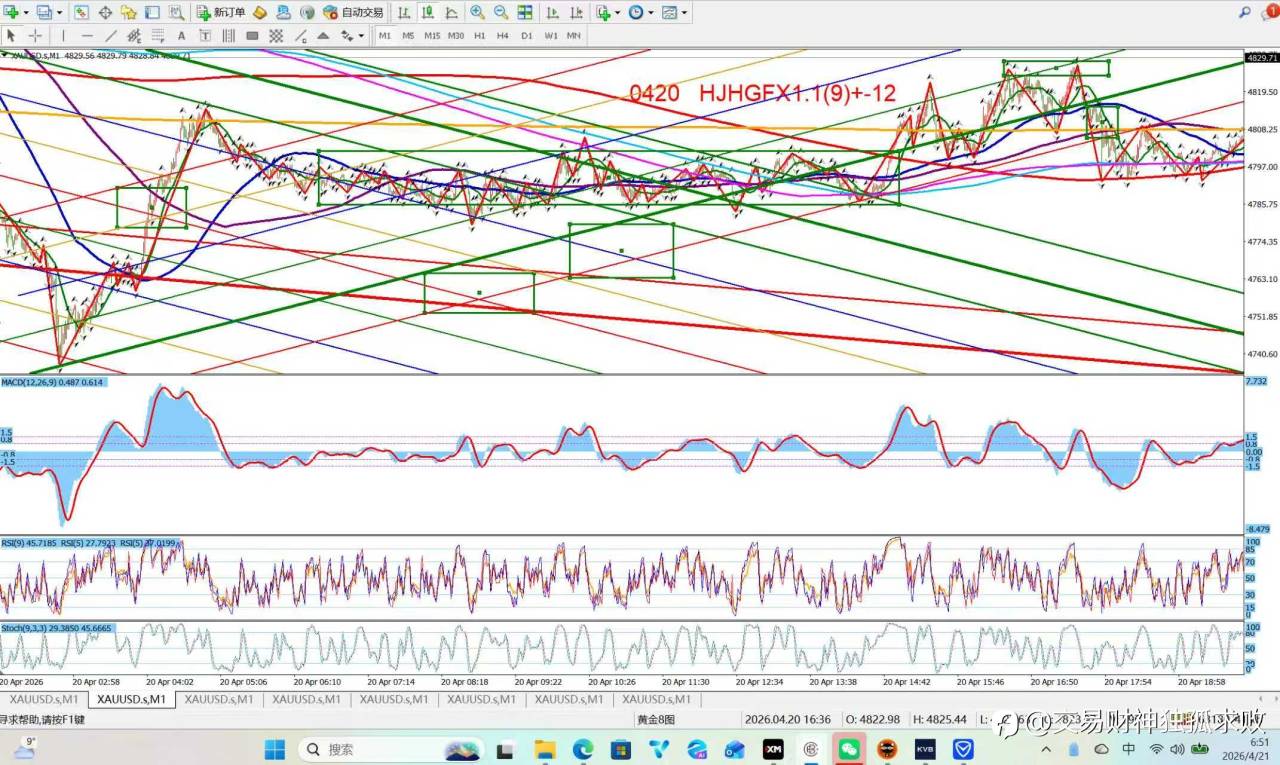Zoom out of the chart
Image resolution: width=1280 pixels, height=765 pixels.
click(500, 13)
